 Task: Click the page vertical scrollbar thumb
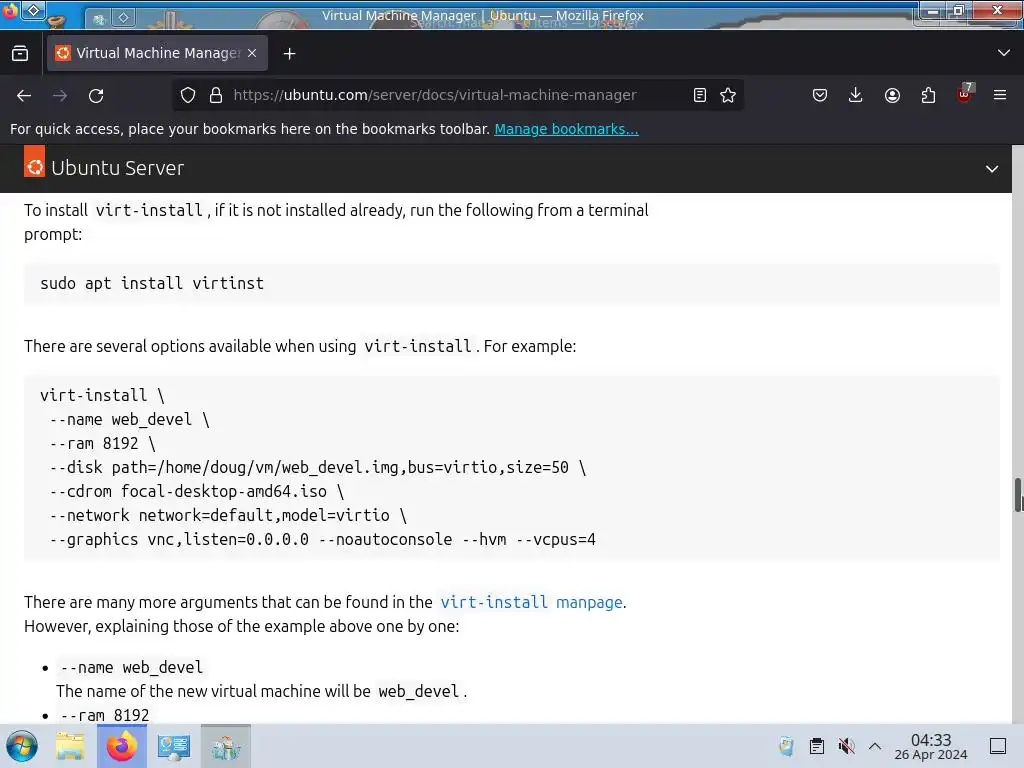pos(1018,495)
